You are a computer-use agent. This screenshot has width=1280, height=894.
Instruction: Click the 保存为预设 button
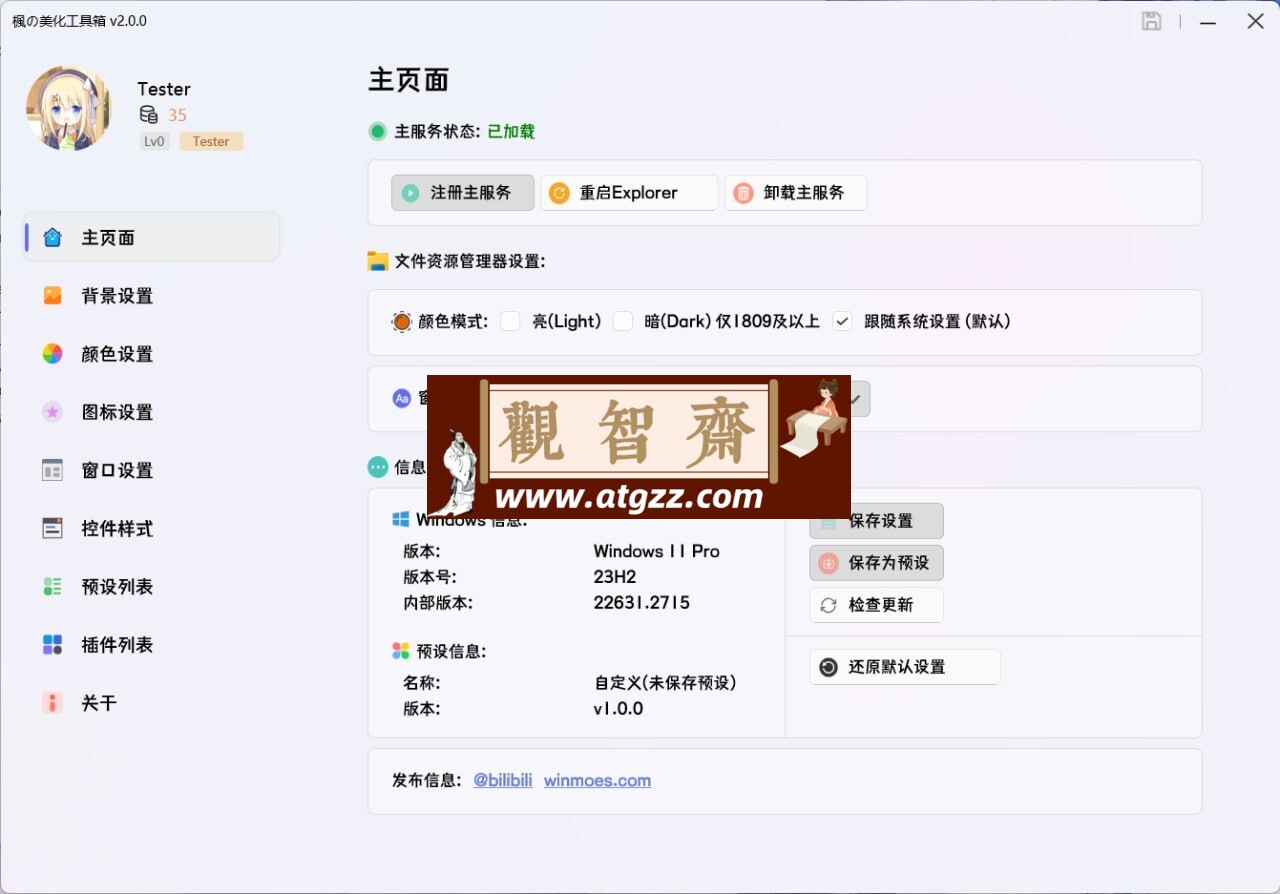click(x=876, y=563)
